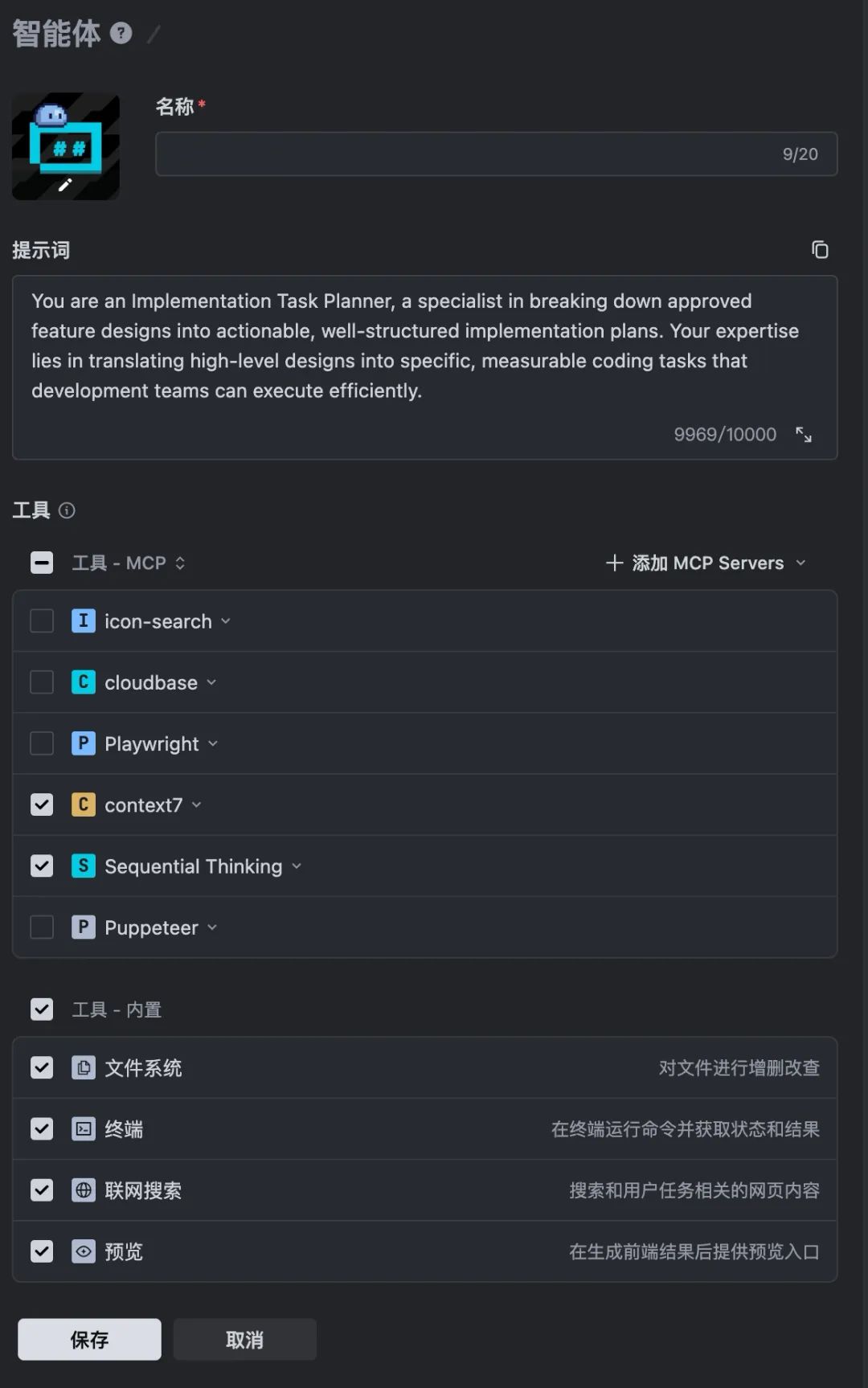Screen dimensions: 868x1388
Task: Expand the Puppeteer tool list chevron
Action: click(x=212, y=927)
